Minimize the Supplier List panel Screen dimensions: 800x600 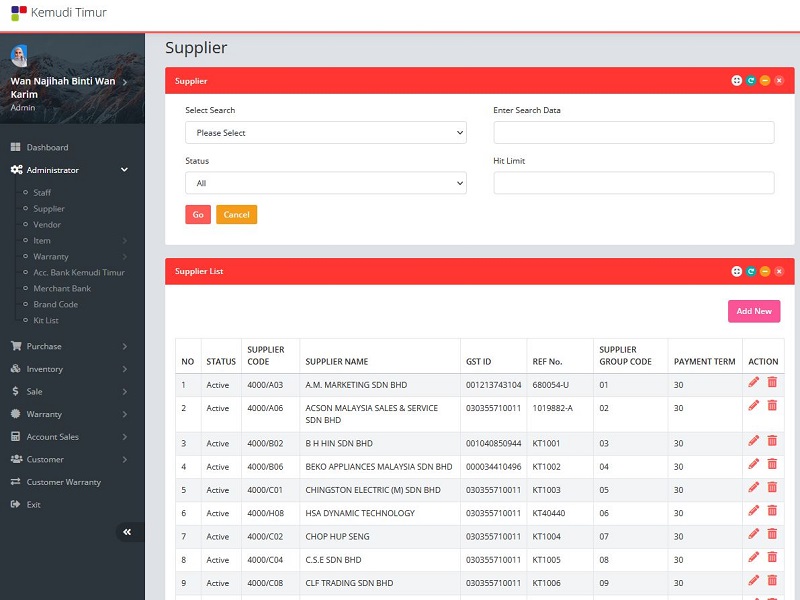[765, 271]
